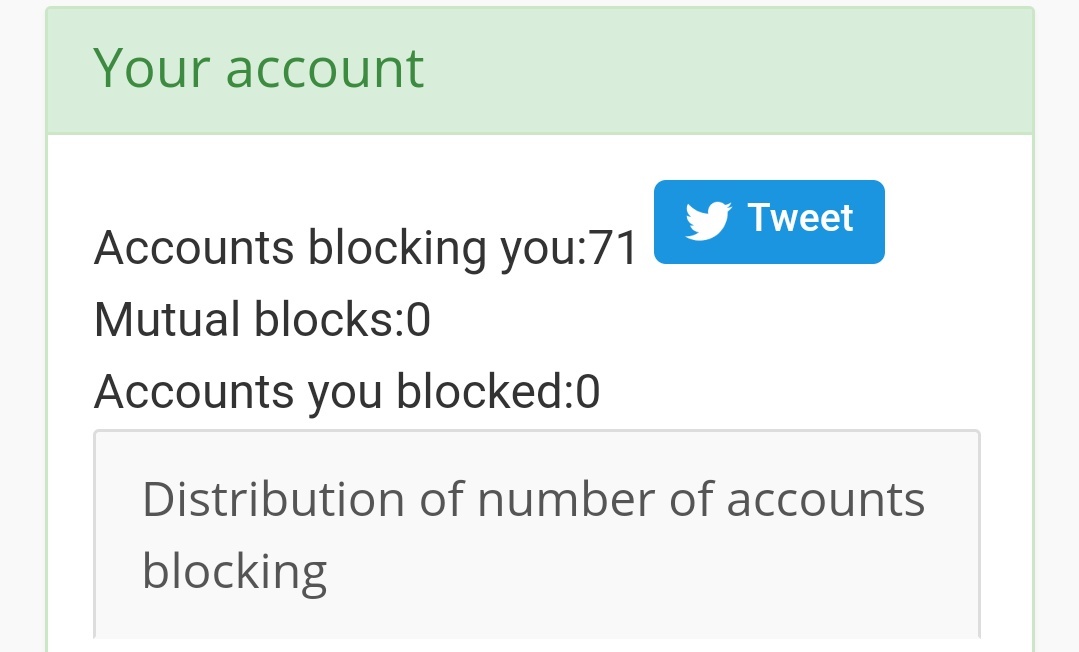Viewport: 1079px width, 652px height.
Task: Click the word "Distribution" in panel title
Action: [274, 499]
